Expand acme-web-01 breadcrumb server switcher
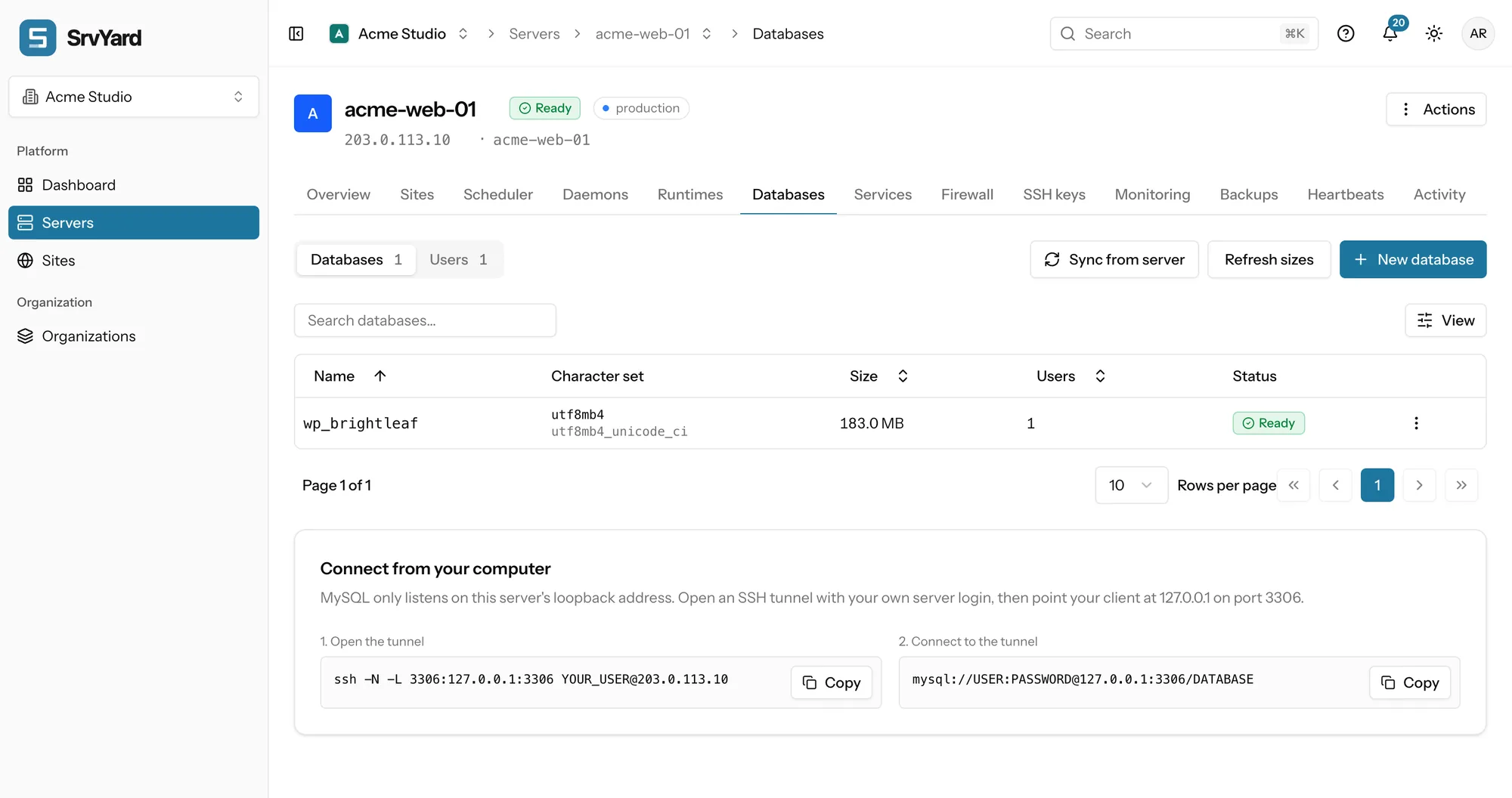Viewport: 1512px width, 798px height. point(707,34)
